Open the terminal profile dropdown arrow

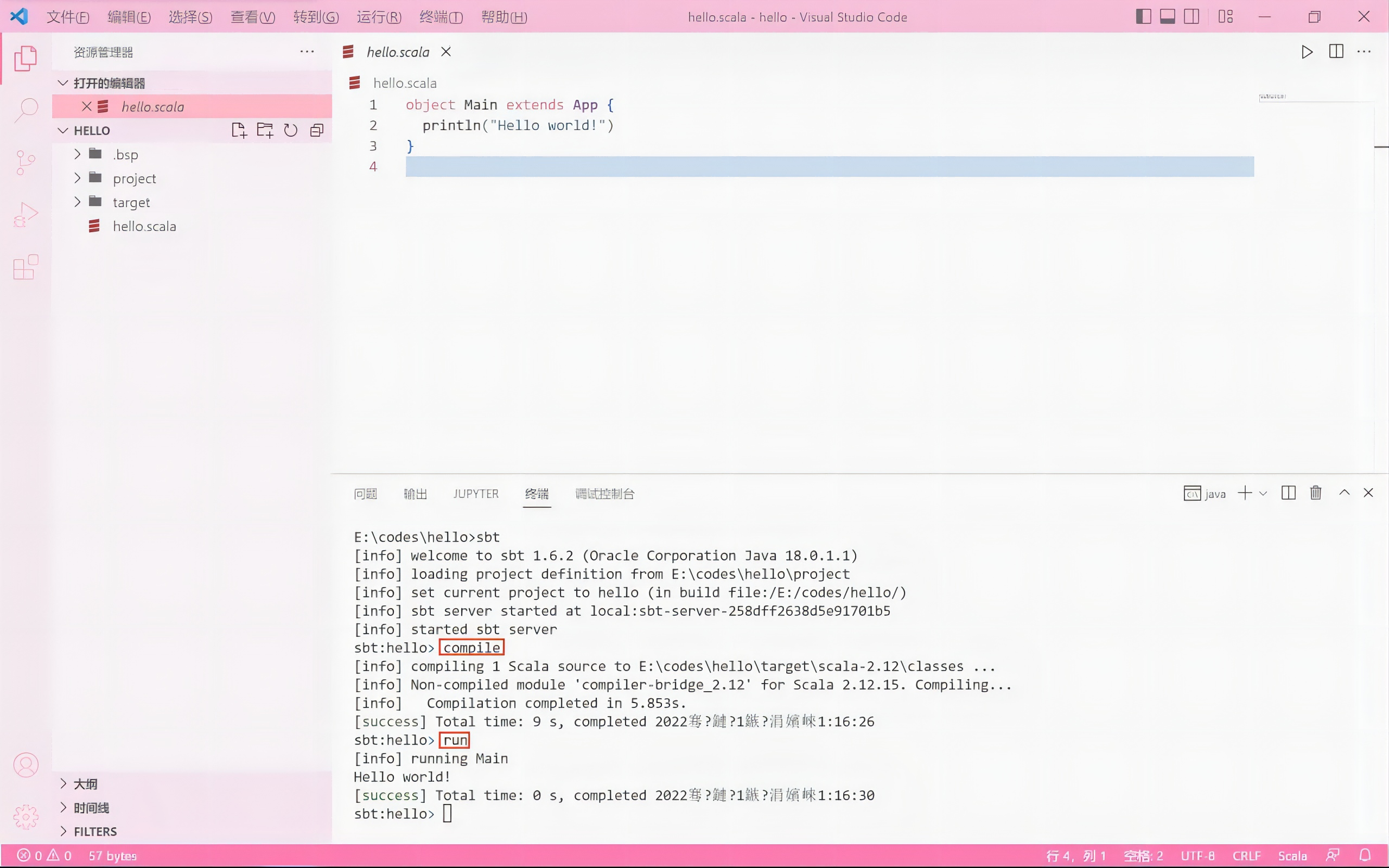pos(1263,493)
